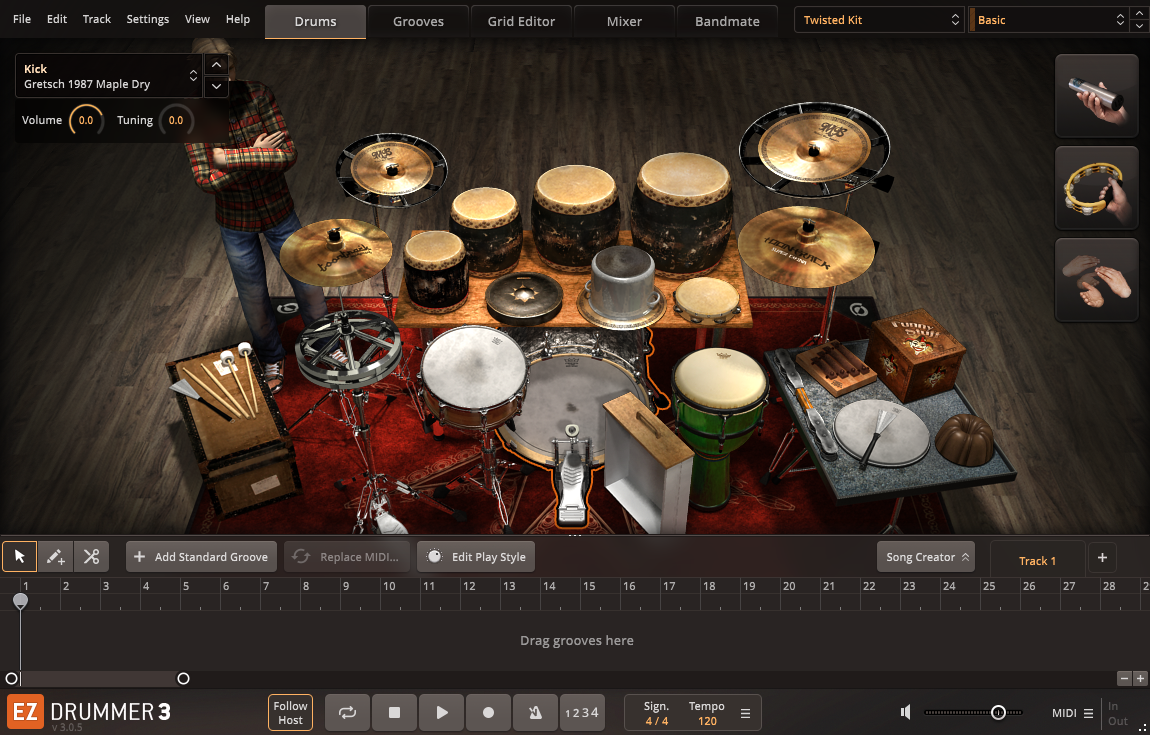Select the pencil draw tool
Viewport: 1150px width, 735px height.
[56, 557]
